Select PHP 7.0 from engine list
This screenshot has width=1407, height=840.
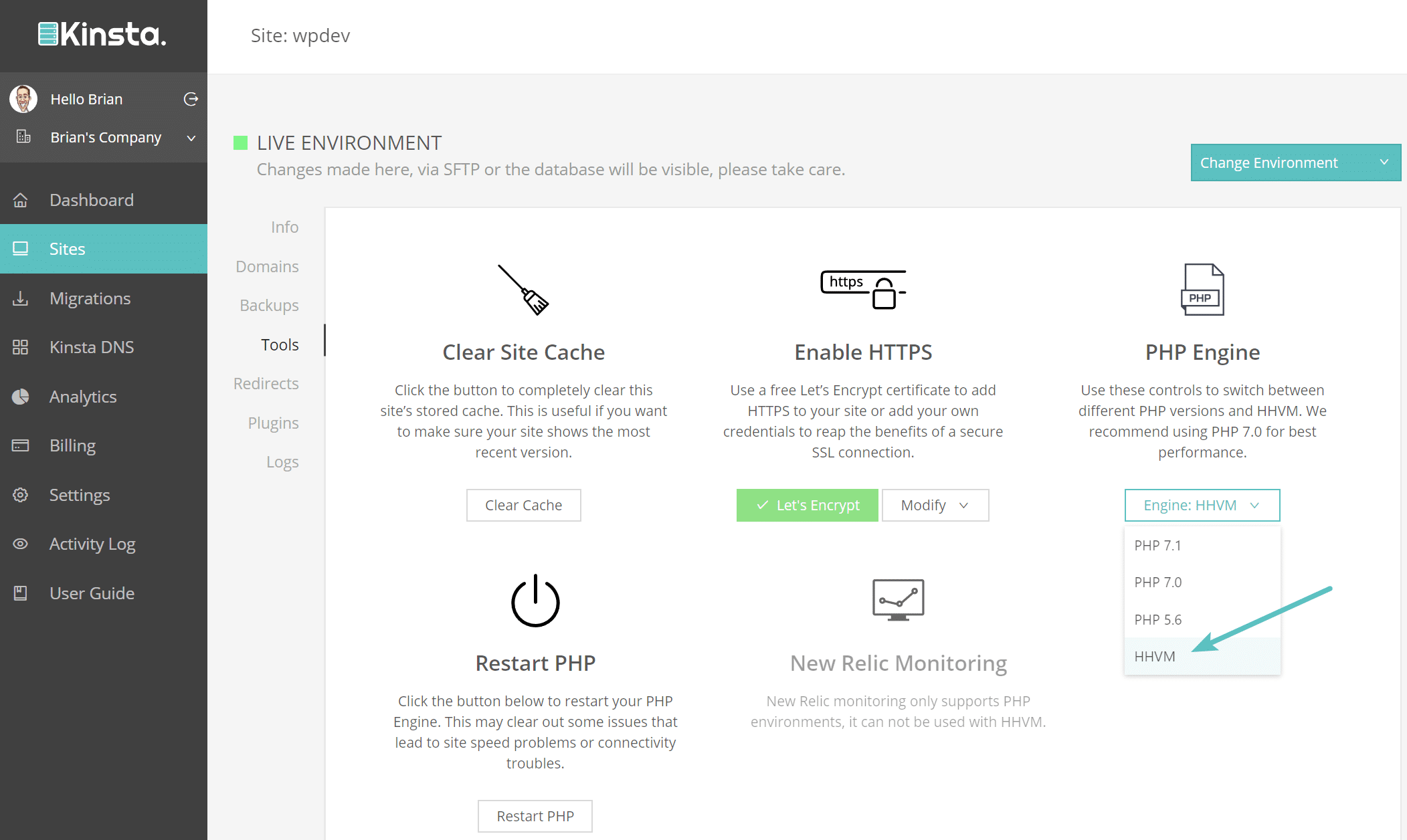[x=1202, y=582]
